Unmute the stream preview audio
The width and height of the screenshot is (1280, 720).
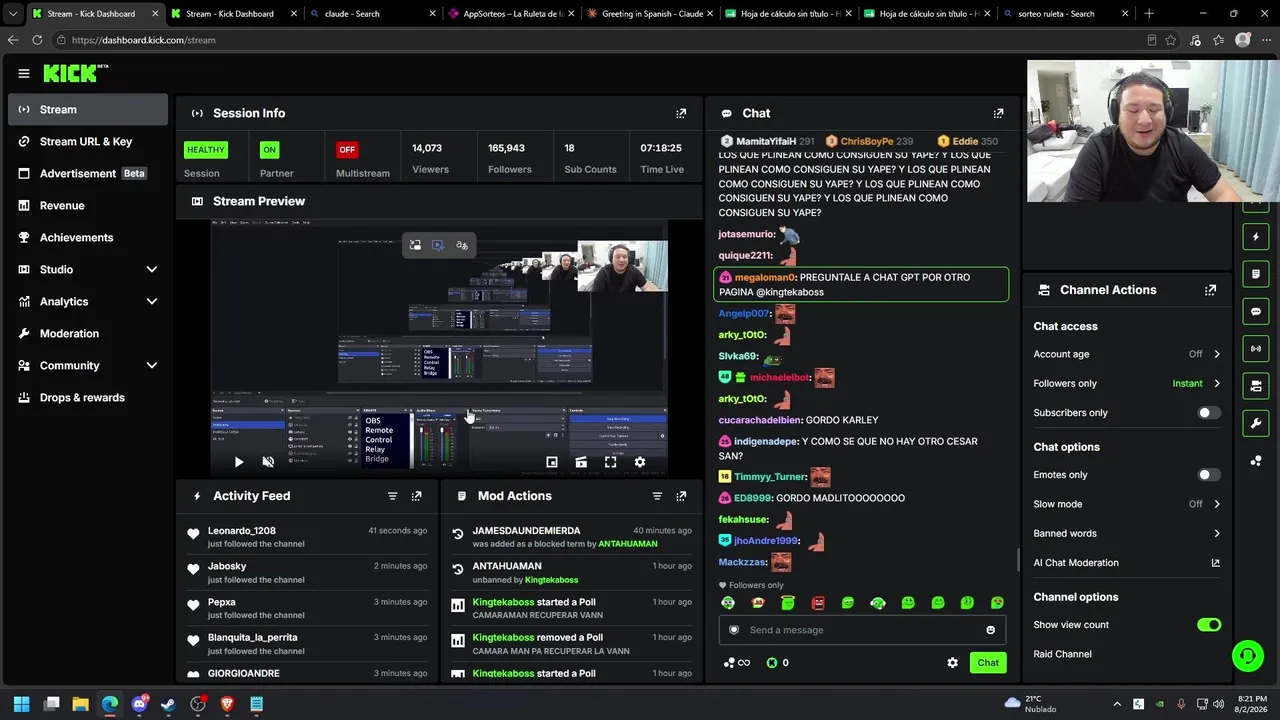tap(268, 462)
